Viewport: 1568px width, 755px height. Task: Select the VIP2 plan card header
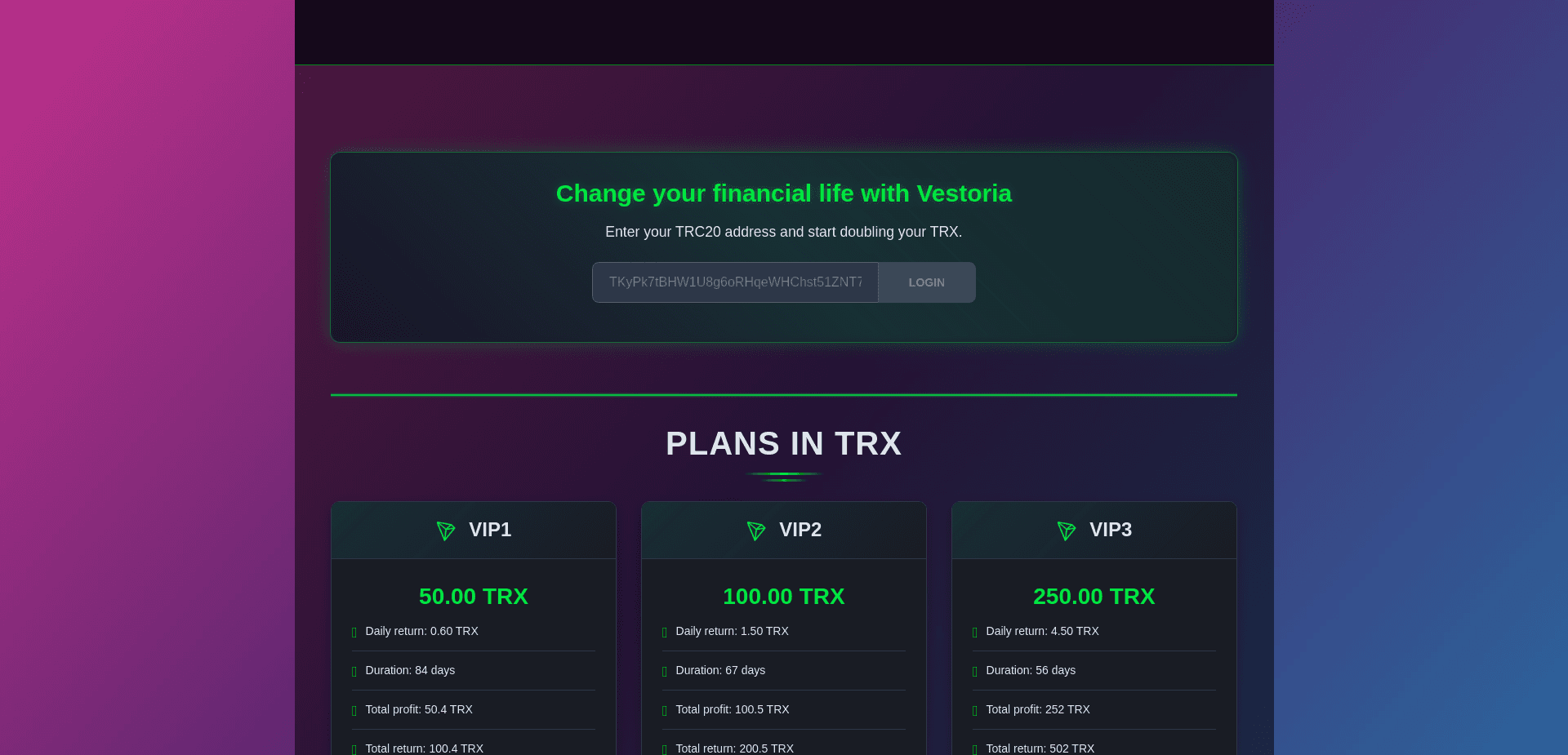tap(783, 530)
